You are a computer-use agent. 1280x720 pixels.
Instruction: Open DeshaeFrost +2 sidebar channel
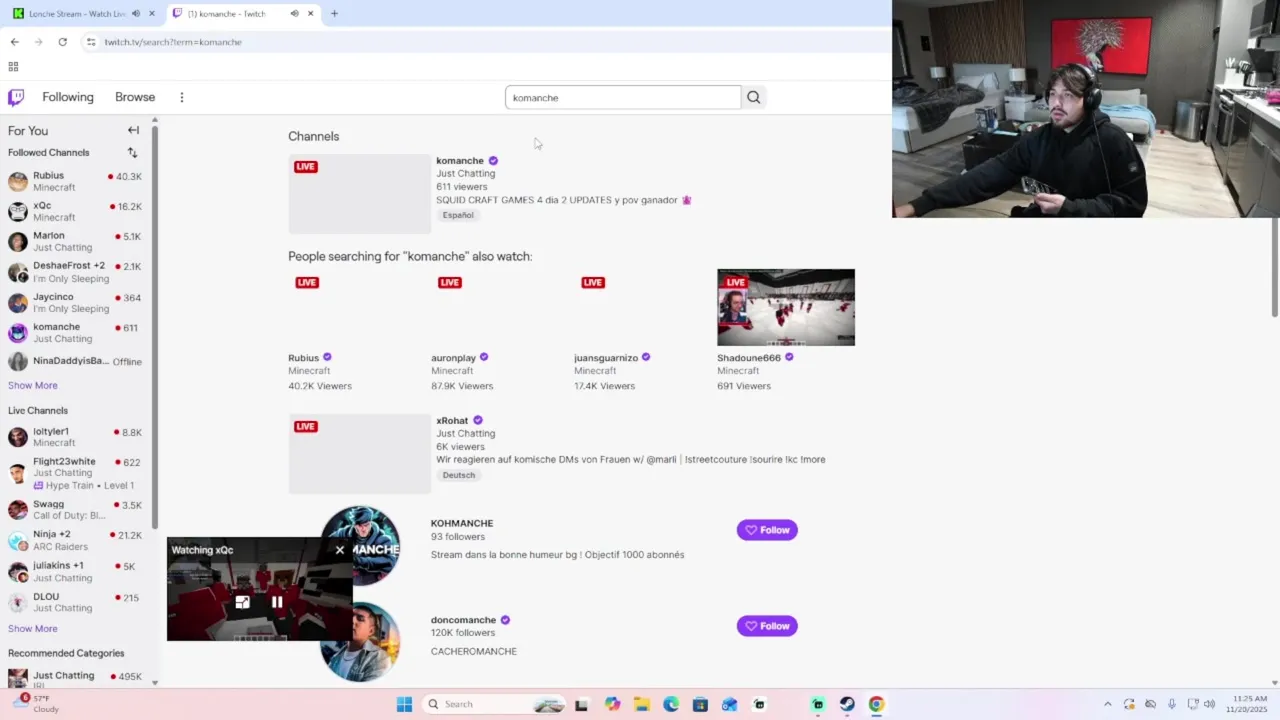pyautogui.click(x=75, y=272)
